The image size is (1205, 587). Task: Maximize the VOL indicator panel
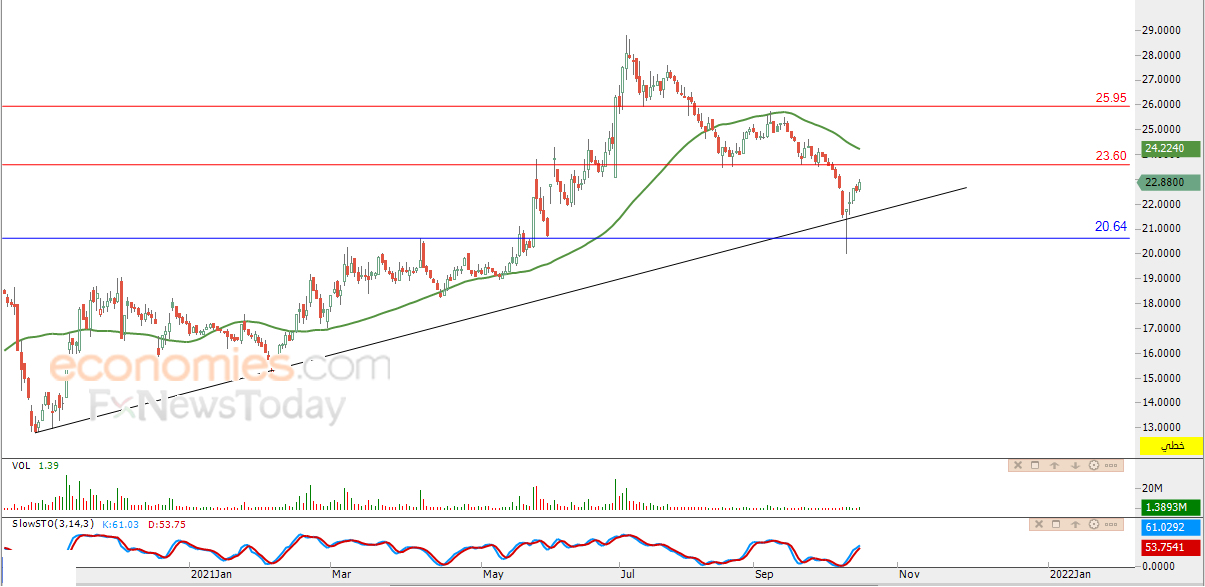[x=1035, y=465]
